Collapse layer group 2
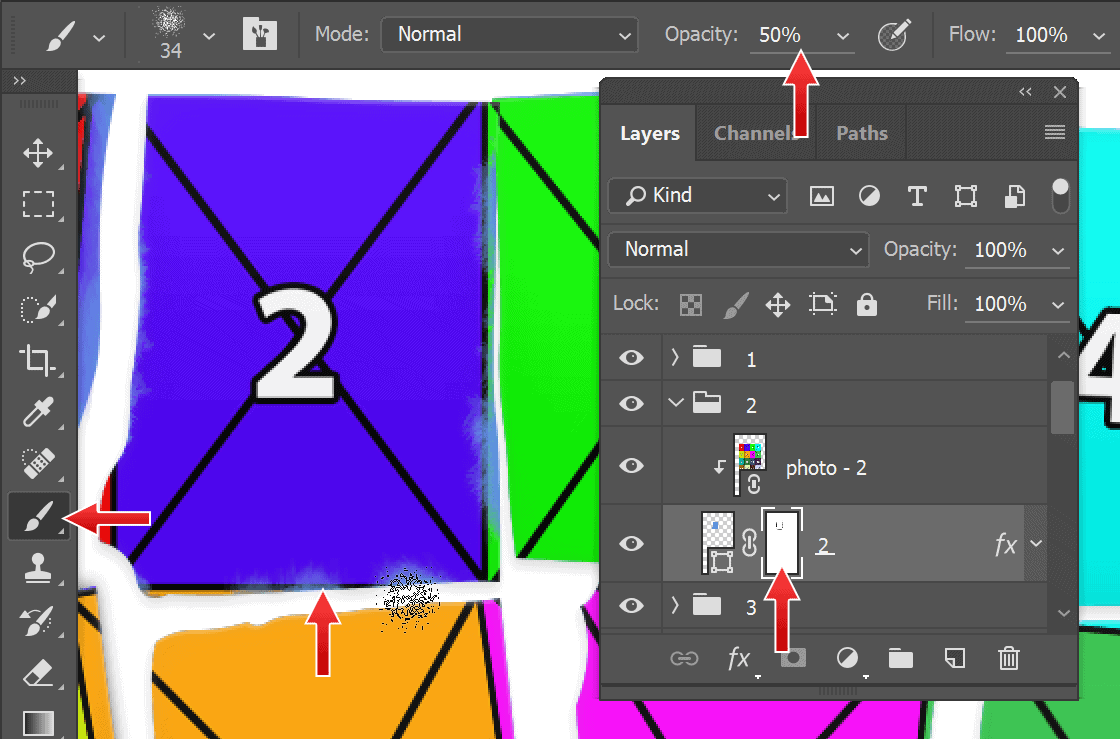The width and height of the screenshot is (1120, 739). click(676, 403)
